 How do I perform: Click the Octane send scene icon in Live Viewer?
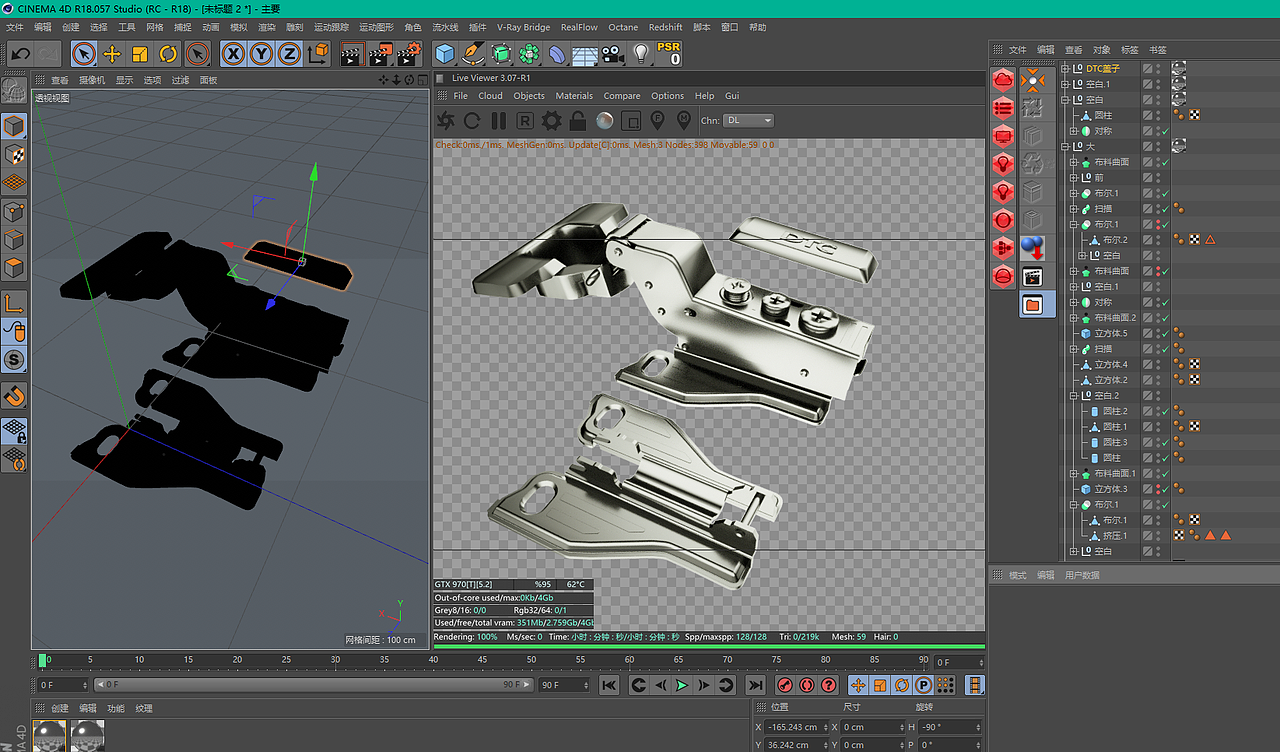pyautogui.click(x=446, y=121)
